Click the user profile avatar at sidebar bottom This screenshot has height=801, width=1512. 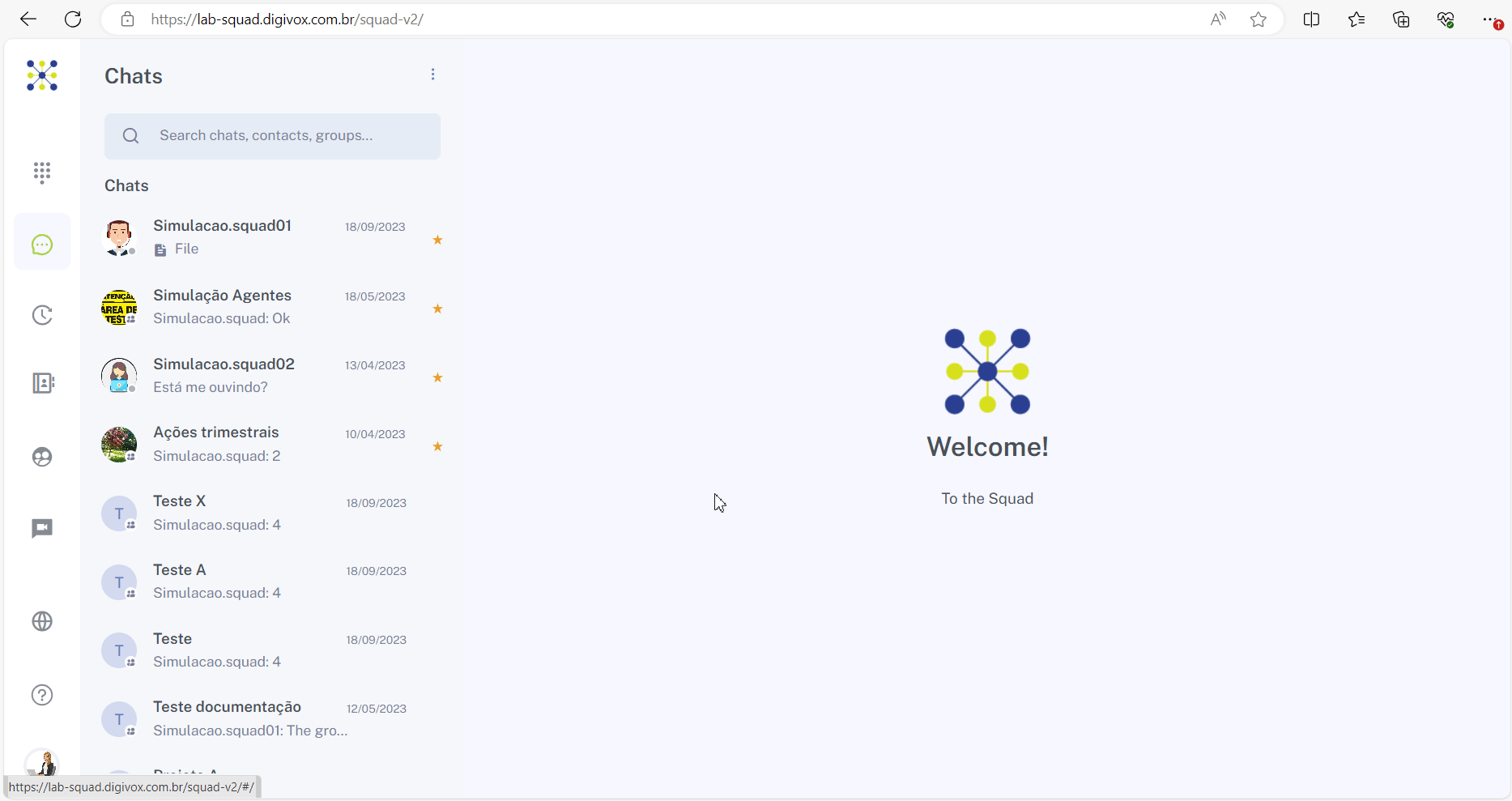tap(42, 764)
